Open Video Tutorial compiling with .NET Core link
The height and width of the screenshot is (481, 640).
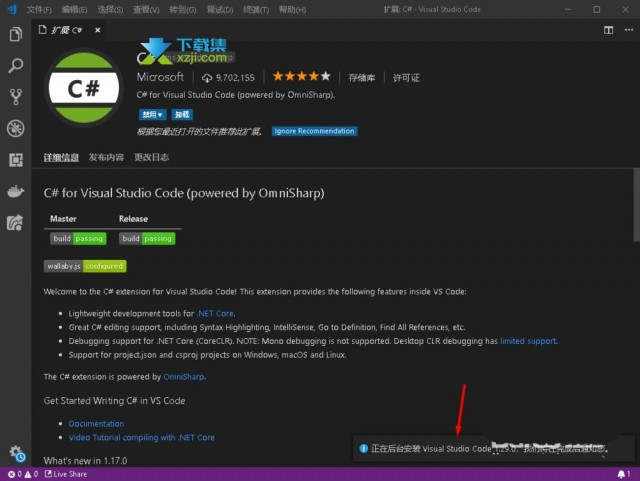pyautogui.click(x=141, y=437)
